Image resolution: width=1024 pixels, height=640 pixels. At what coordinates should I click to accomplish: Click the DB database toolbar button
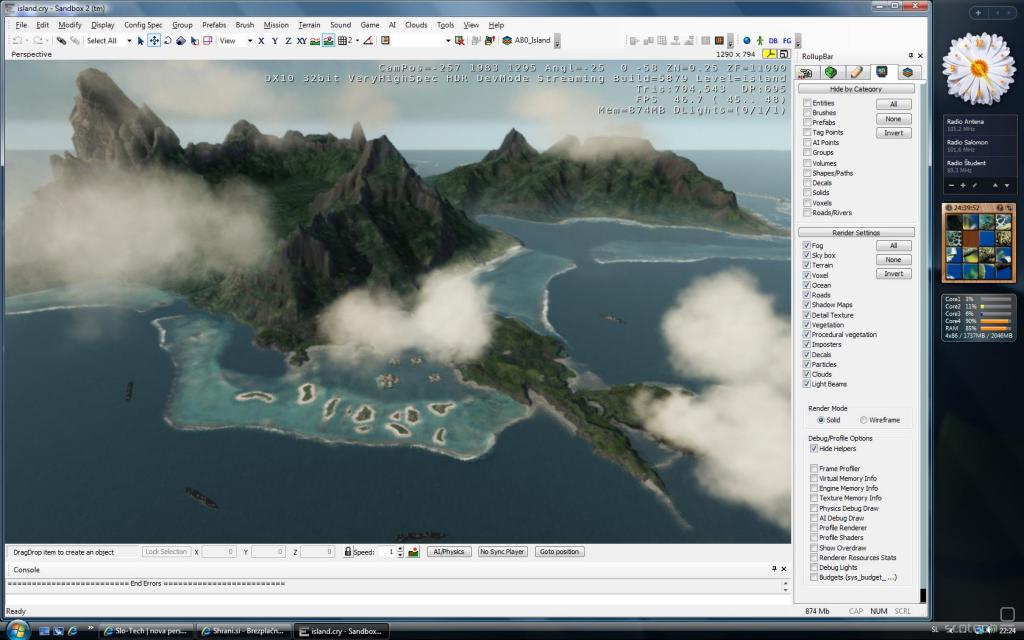click(x=773, y=40)
